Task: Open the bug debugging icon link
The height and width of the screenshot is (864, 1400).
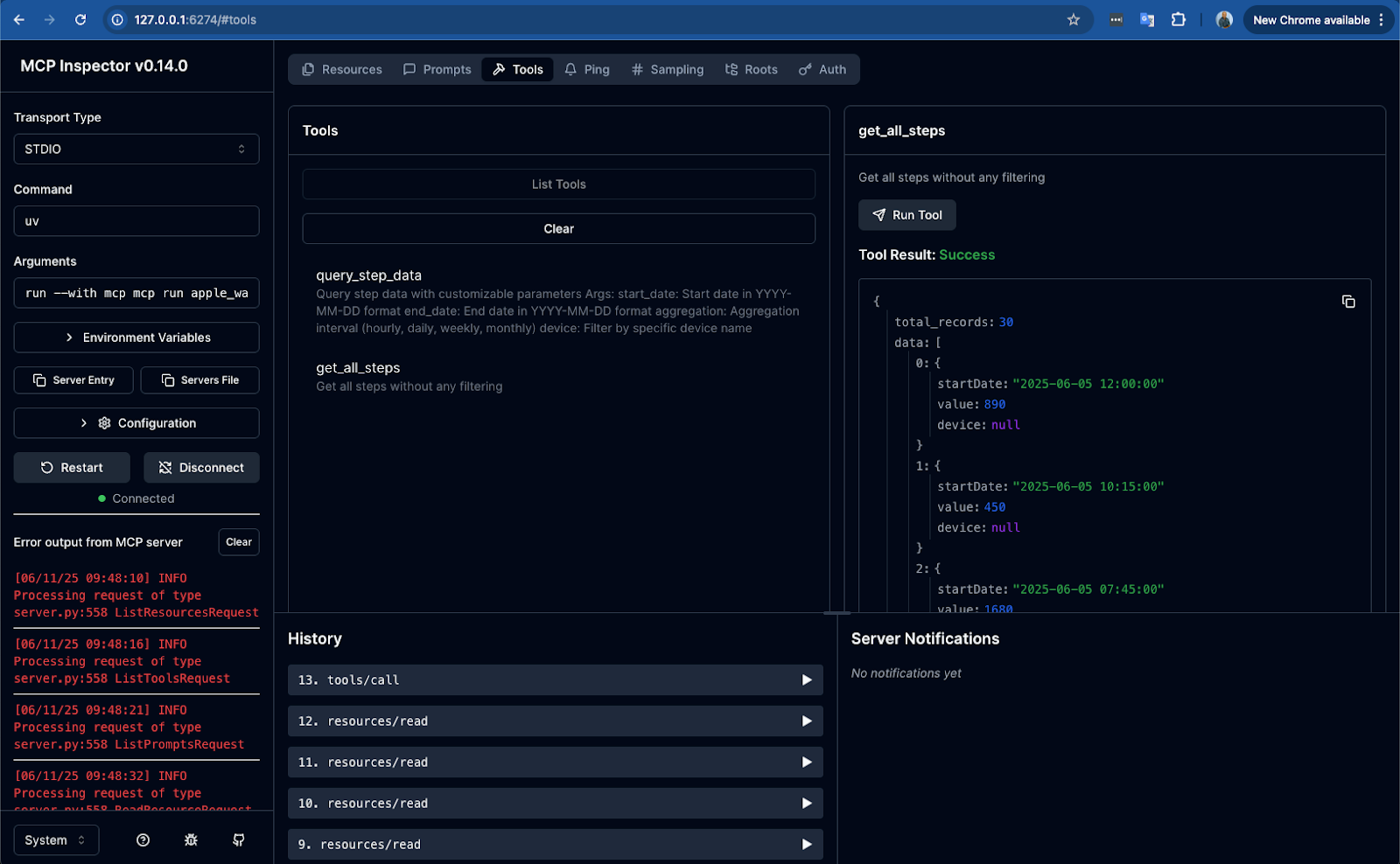Action: [x=191, y=840]
